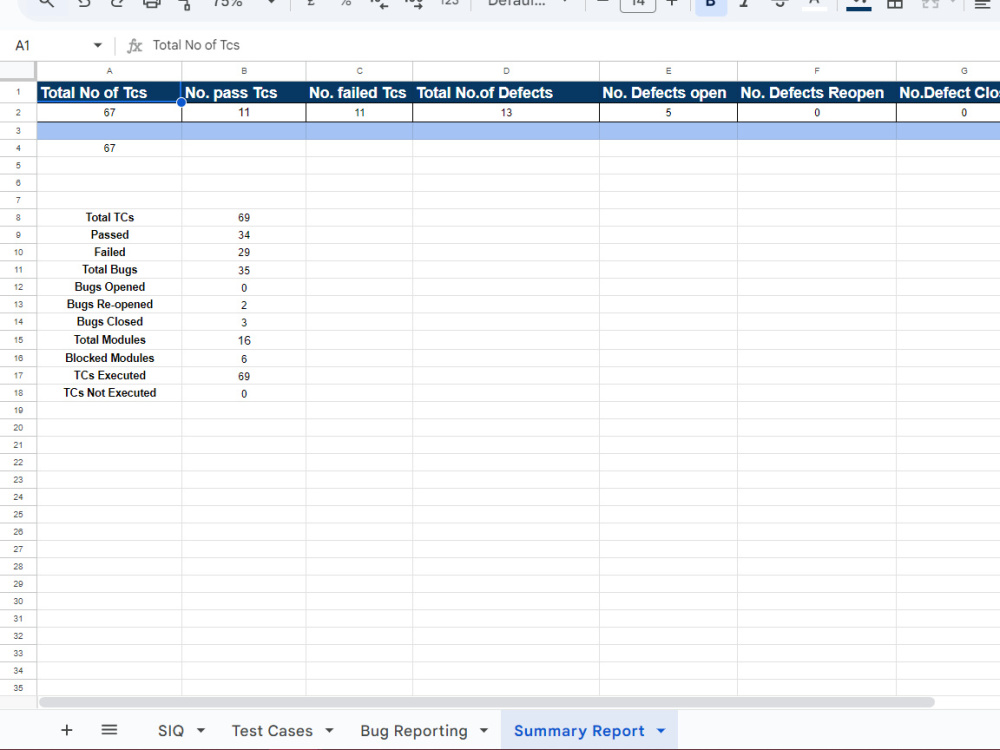1000x750 pixels.
Task: Select the 'TCs Executed' label cell
Action: [109, 376]
